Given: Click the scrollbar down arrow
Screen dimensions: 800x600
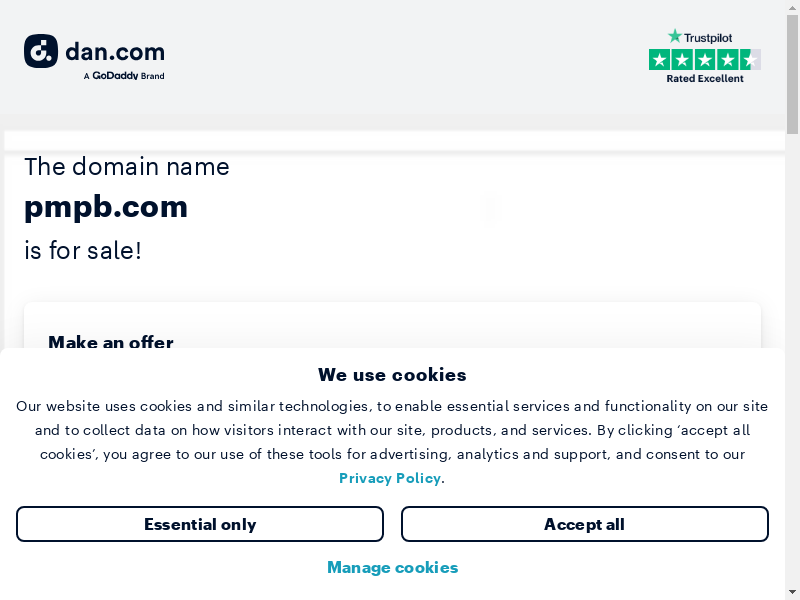Looking at the screenshot, I should pos(792,592).
